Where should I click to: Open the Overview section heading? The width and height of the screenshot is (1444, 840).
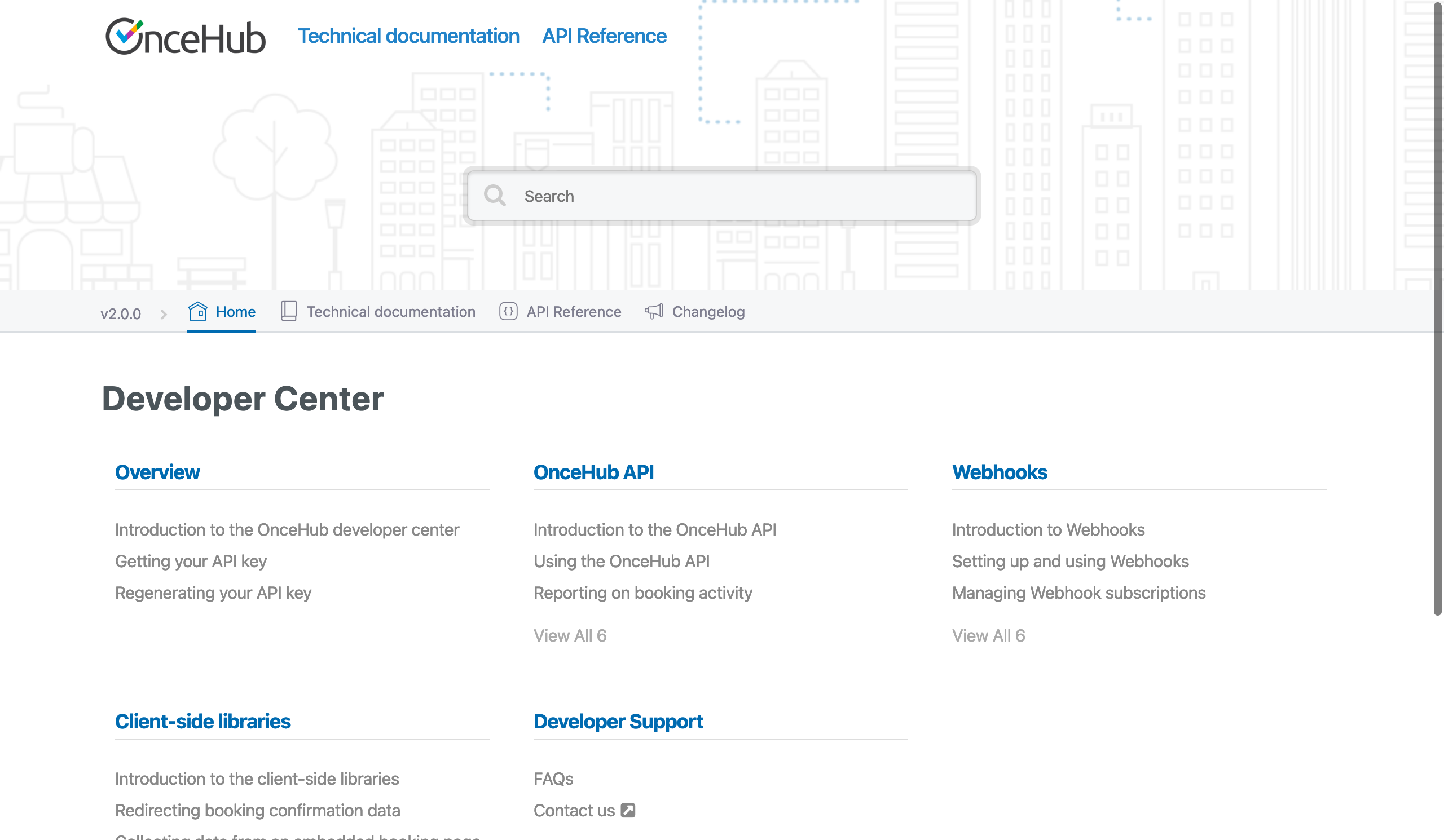157,472
